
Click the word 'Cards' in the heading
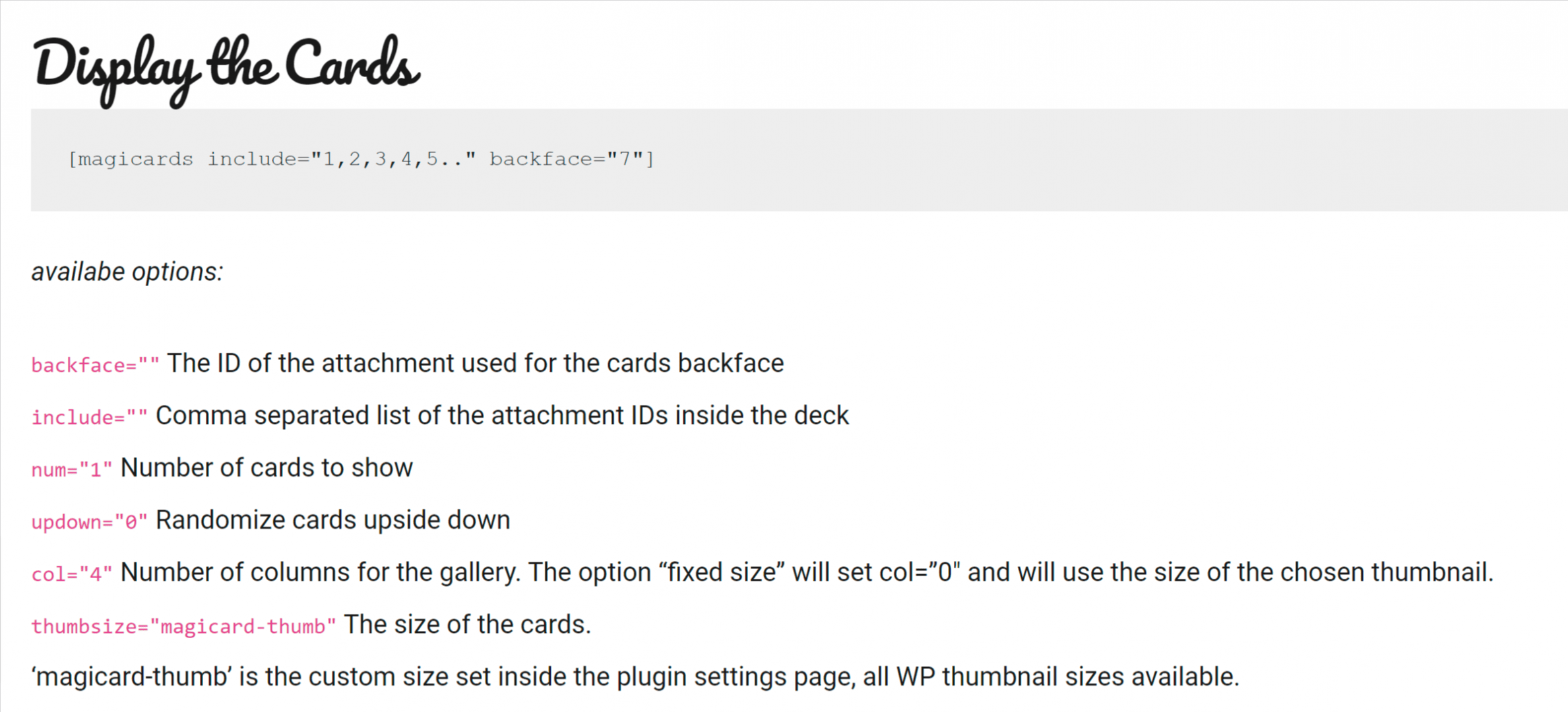(x=352, y=64)
